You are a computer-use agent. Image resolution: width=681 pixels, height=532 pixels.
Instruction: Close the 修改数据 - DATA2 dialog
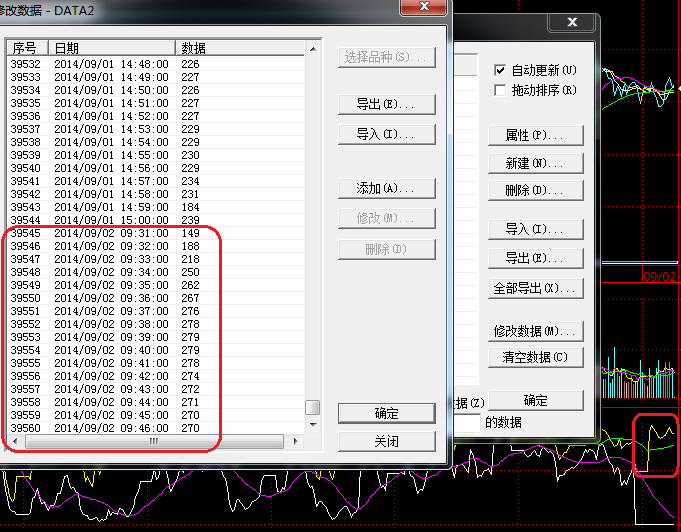(424, 7)
